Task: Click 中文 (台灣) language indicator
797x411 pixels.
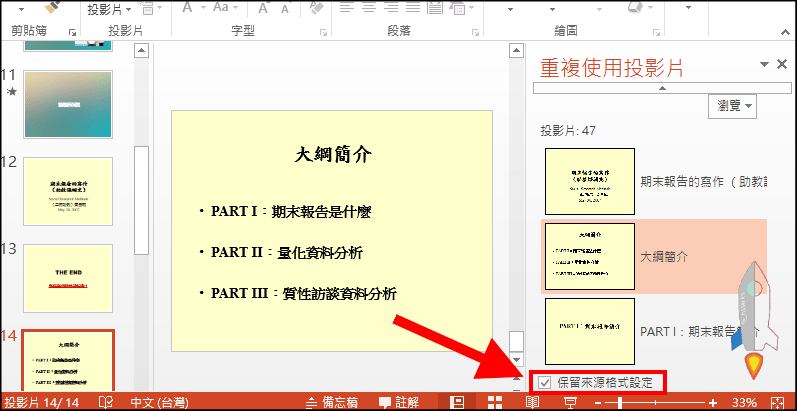Action: click(159, 403)
